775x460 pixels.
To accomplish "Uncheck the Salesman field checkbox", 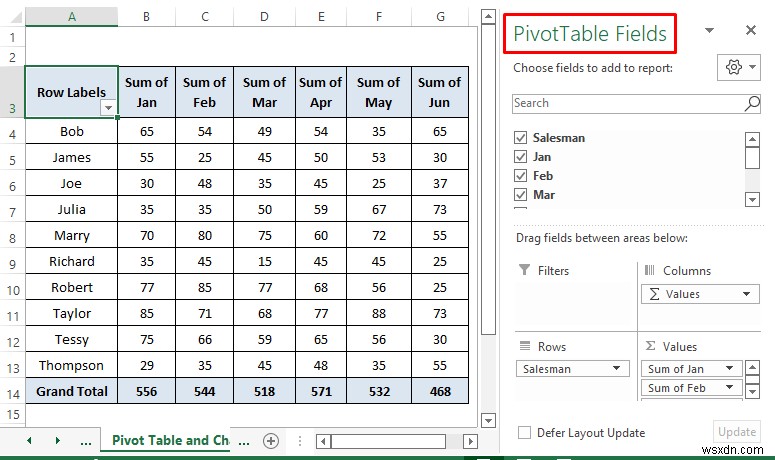I will point(520,137).
